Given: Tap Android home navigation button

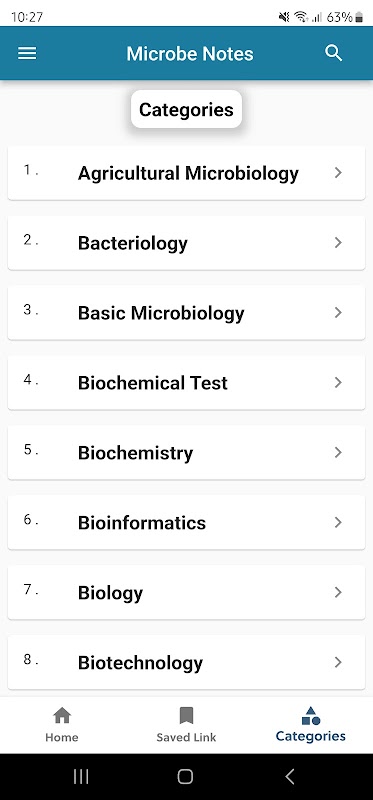Looking at the screenshot, I should coord(185,777).
